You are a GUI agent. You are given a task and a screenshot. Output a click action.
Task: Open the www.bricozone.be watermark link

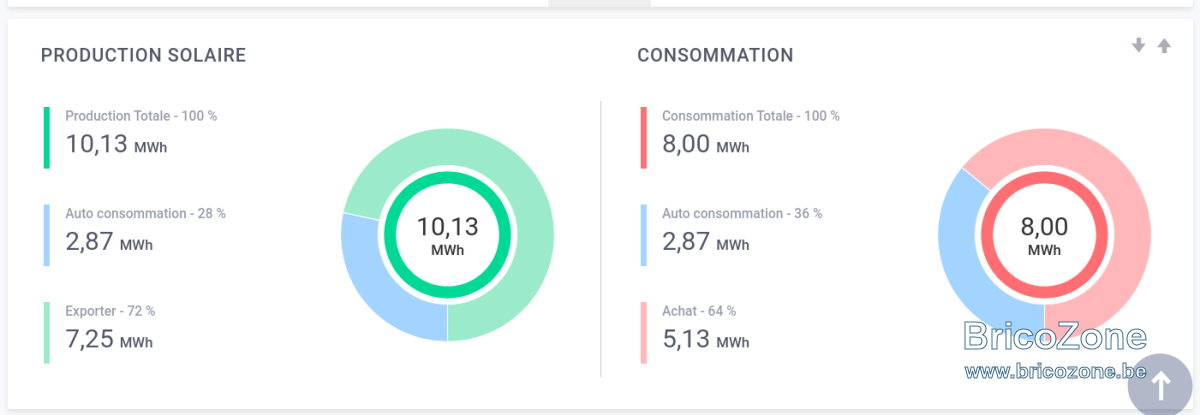1055,372
